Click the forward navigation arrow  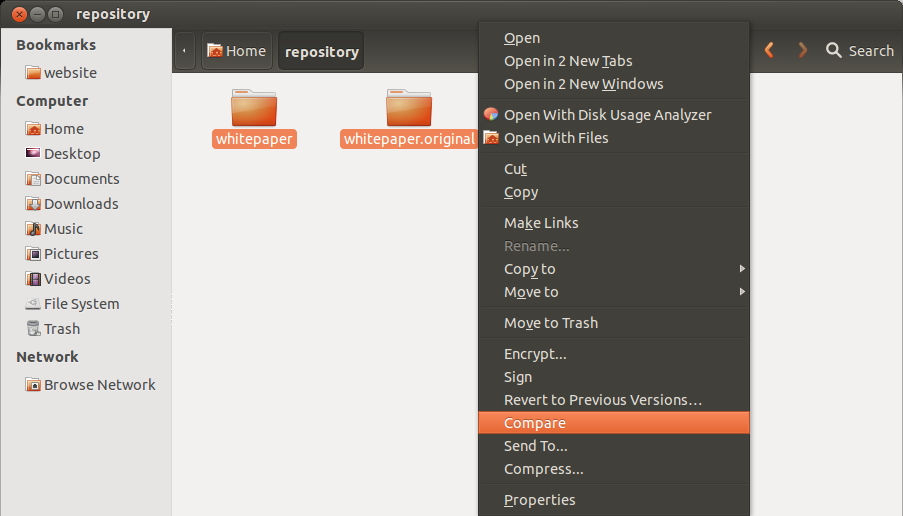click(802, 50)
